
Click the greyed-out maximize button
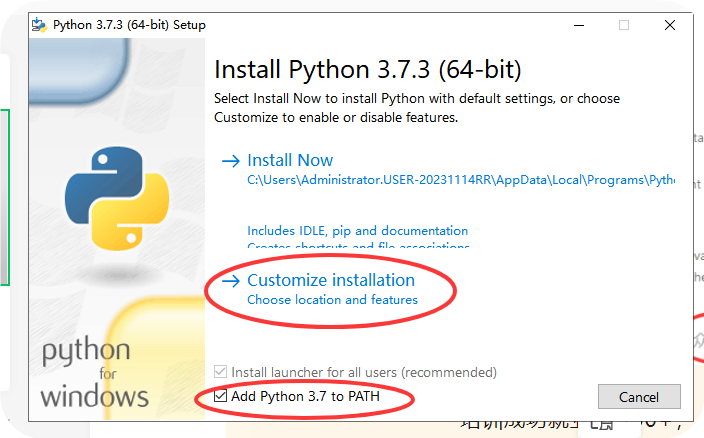(624, 25)
